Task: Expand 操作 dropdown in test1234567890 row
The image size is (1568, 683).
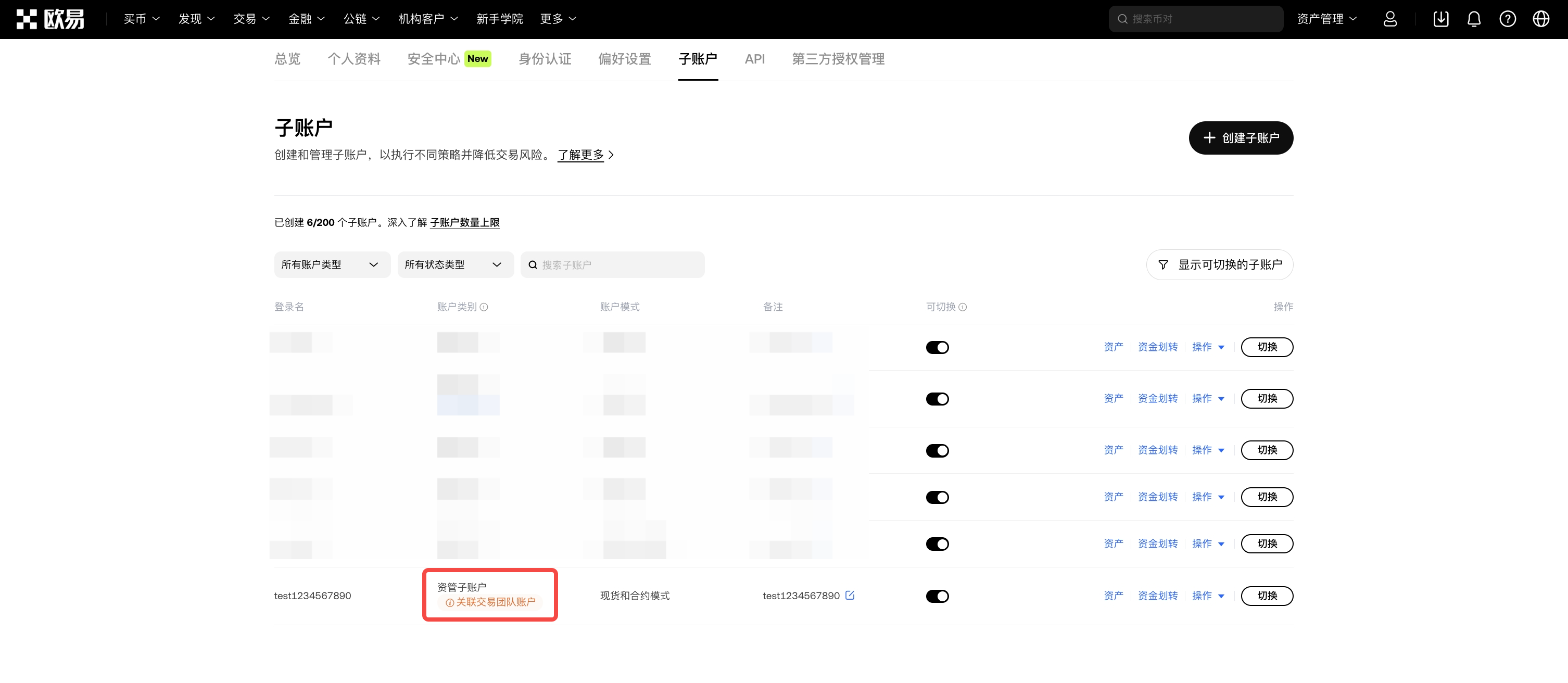Action: click(1208, 596)
